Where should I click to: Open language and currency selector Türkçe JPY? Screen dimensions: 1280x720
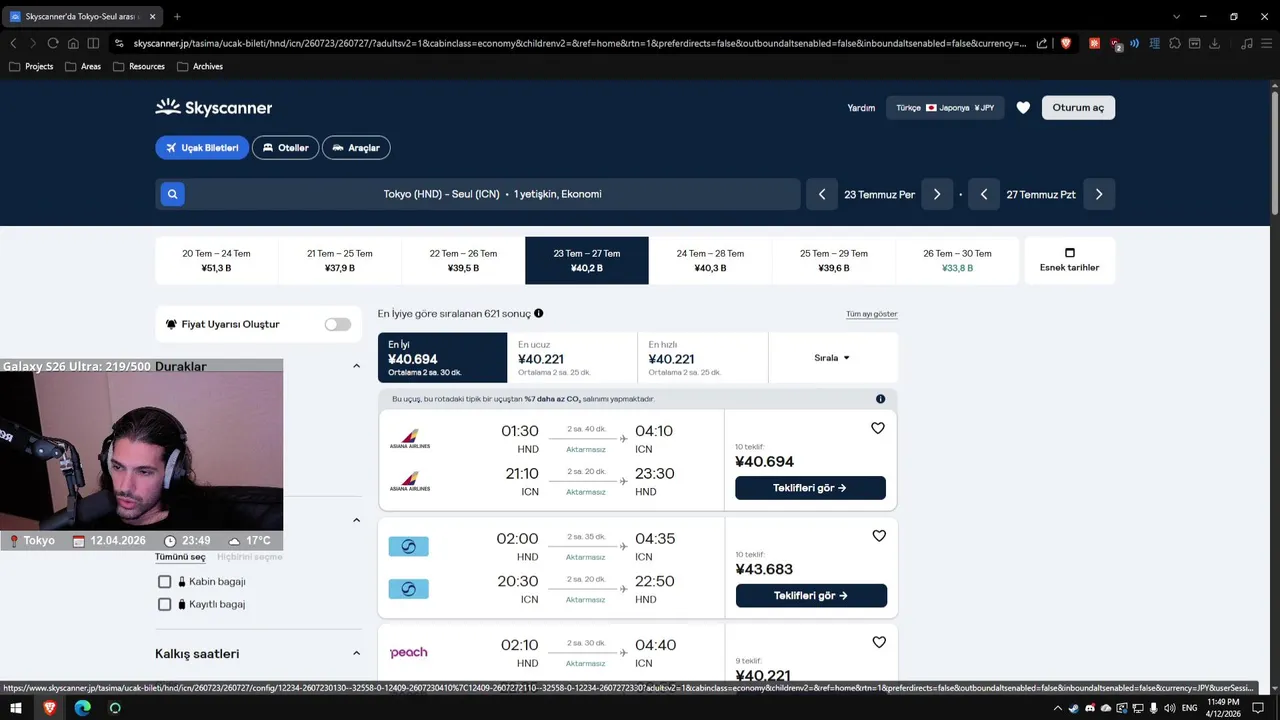point(945,108)
